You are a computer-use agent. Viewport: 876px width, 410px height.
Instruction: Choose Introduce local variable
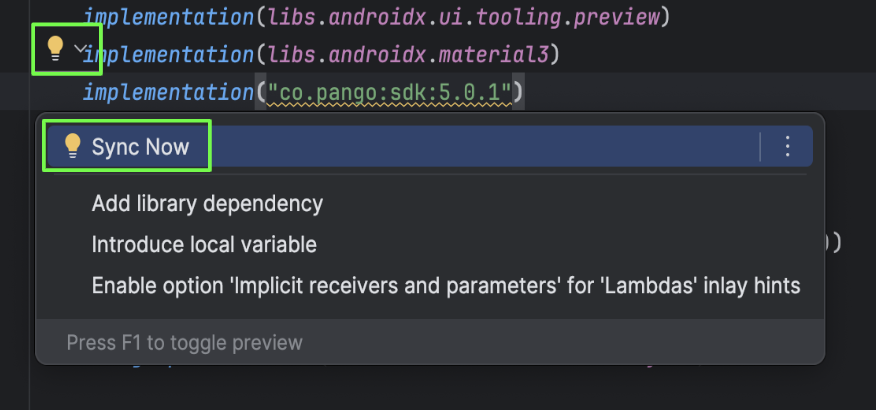click(x=204, y=245)
